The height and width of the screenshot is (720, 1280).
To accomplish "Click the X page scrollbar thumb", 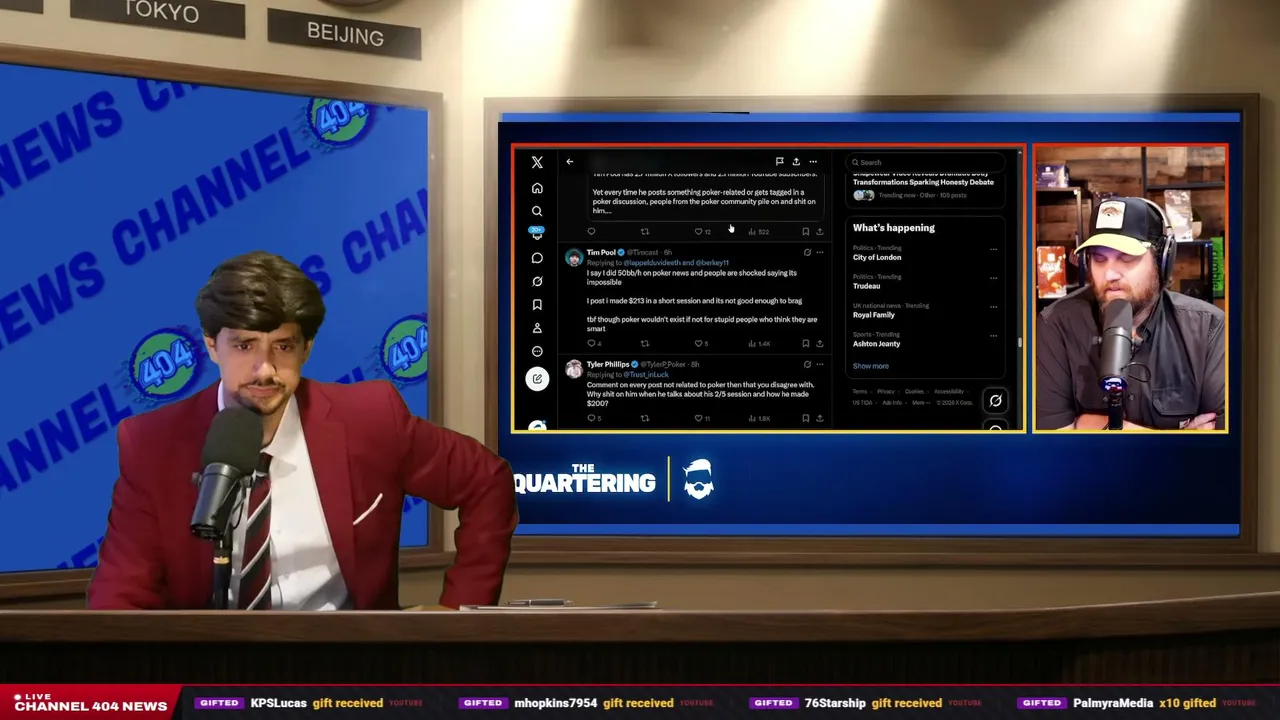I will [x=1020, y=343].
